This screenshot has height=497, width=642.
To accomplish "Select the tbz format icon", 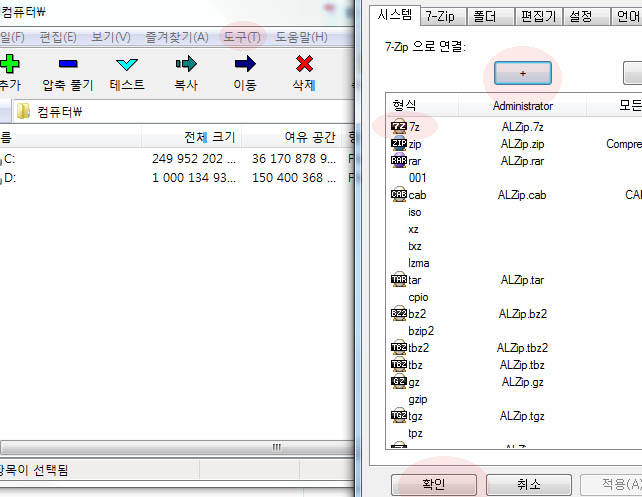I will pos(399,365).
